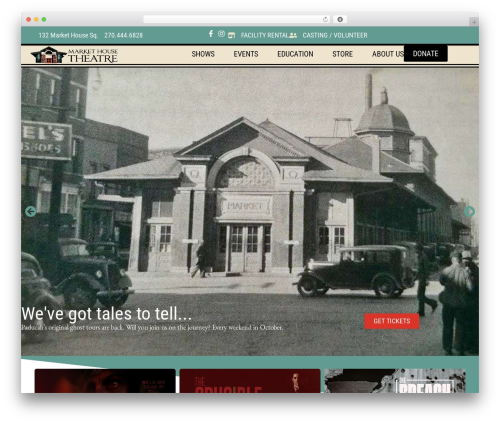This screenshot has height=423, width=500.
Task: Reload page via browser refresh icon
Action: pos(325,19)
